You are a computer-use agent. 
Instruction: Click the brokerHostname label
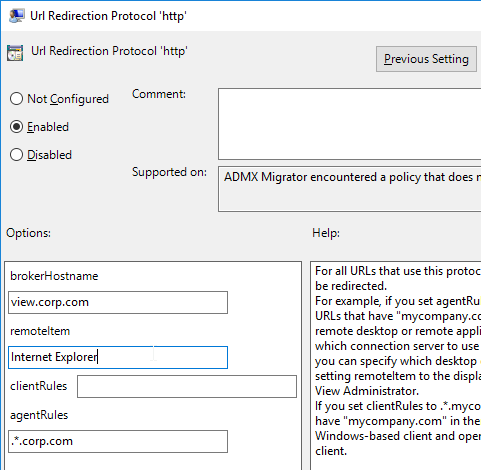[54, 276]
